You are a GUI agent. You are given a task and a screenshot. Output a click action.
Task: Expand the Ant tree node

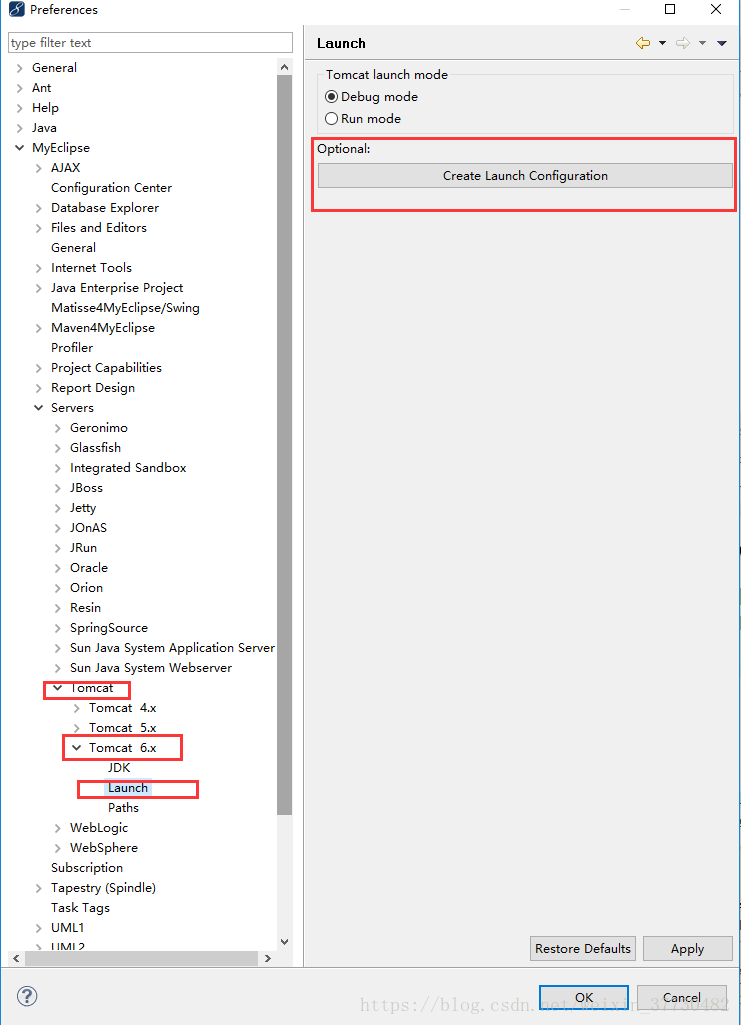pos(20,88)
